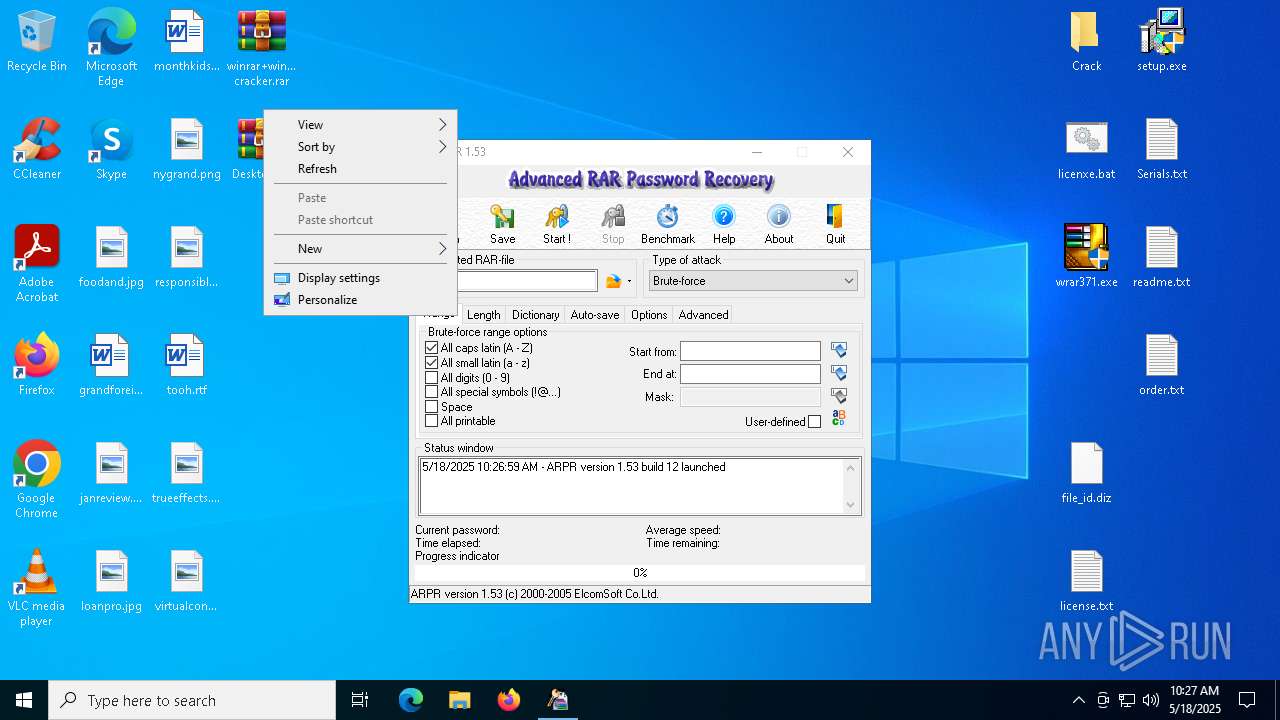This screenshot has width=1280, height=720.
Task: Click the Quit toolbar icon
Action: click(835, 225)
